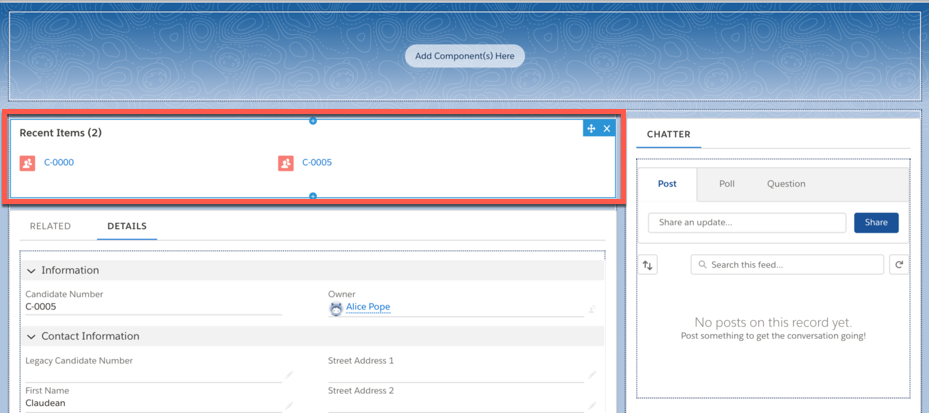Remove the Recent Items component with X
The width and height of the screenshot is (929, 413).
pos(607,129)
